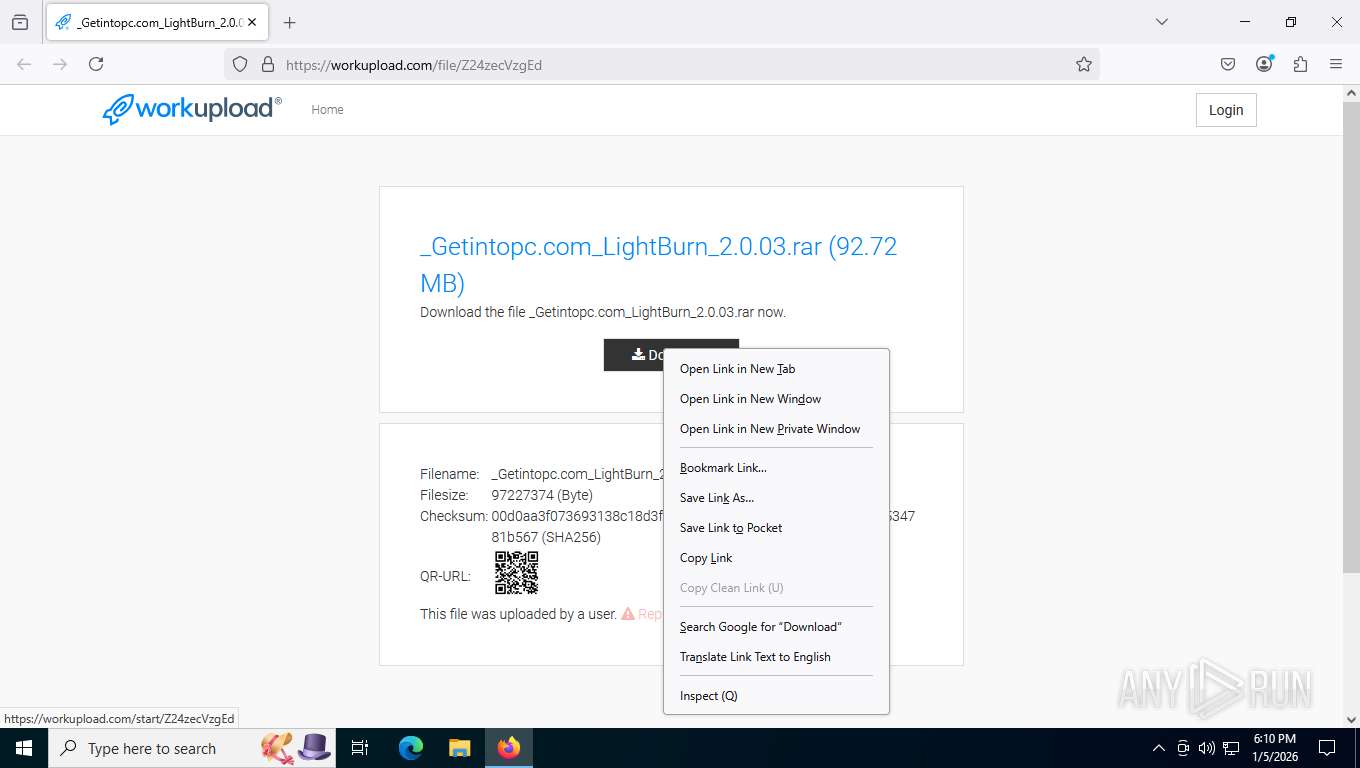
Task: Click the site padlock icon
Action: pyautogui.click(x=267, y=64)
